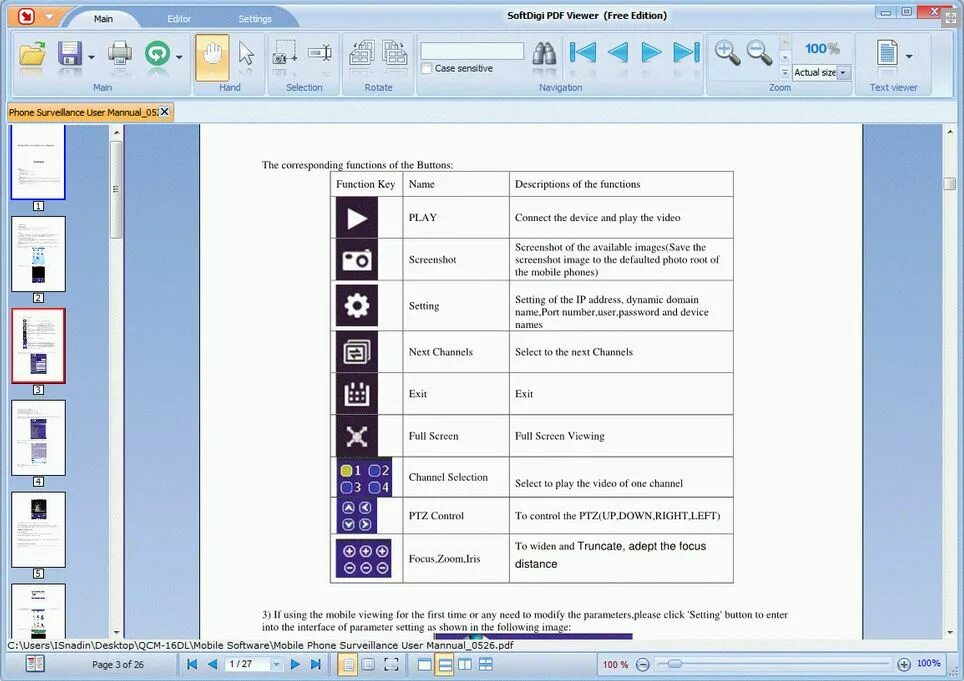Go to first page in bottom bar
Image resolution: width=964 pixels, height=681 pixels.
coord(192,664)
